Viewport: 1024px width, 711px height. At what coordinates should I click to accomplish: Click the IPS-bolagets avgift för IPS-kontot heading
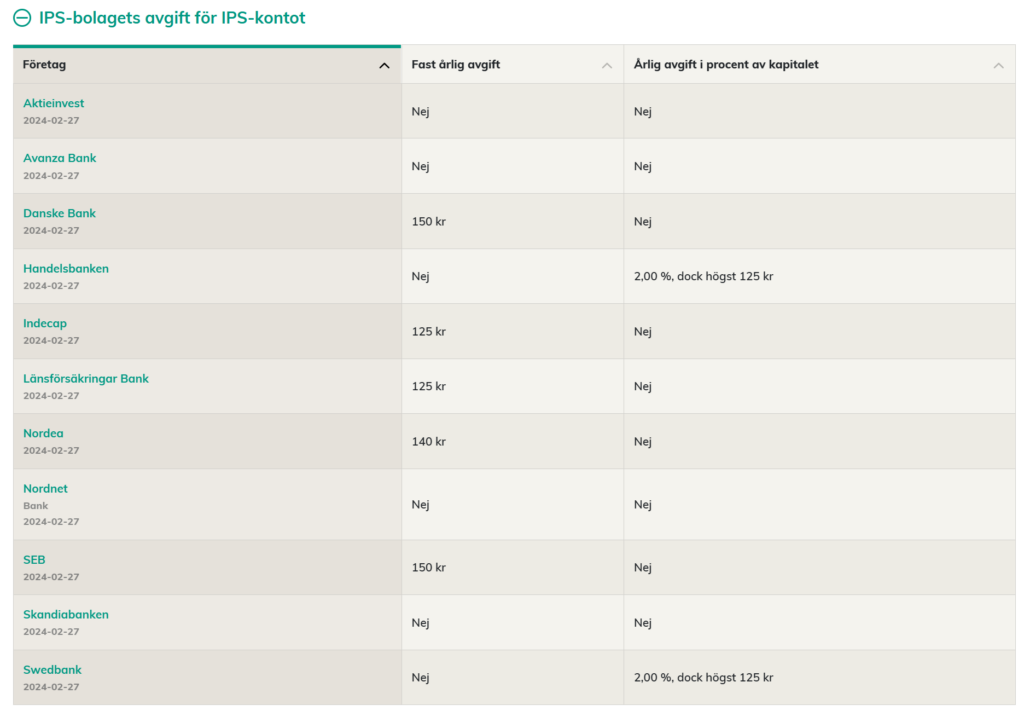coord(172,18)
